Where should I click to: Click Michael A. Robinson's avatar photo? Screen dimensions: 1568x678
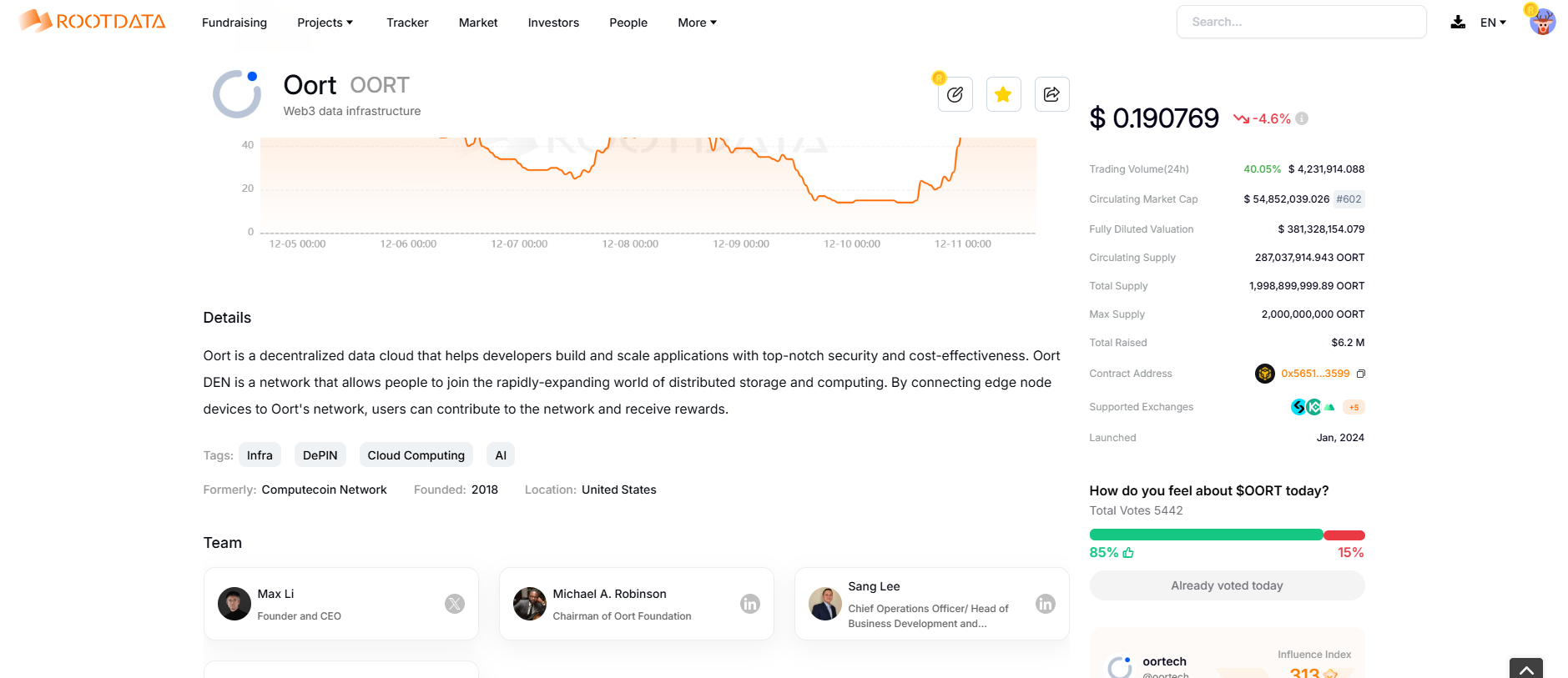(x=530, y=604)
